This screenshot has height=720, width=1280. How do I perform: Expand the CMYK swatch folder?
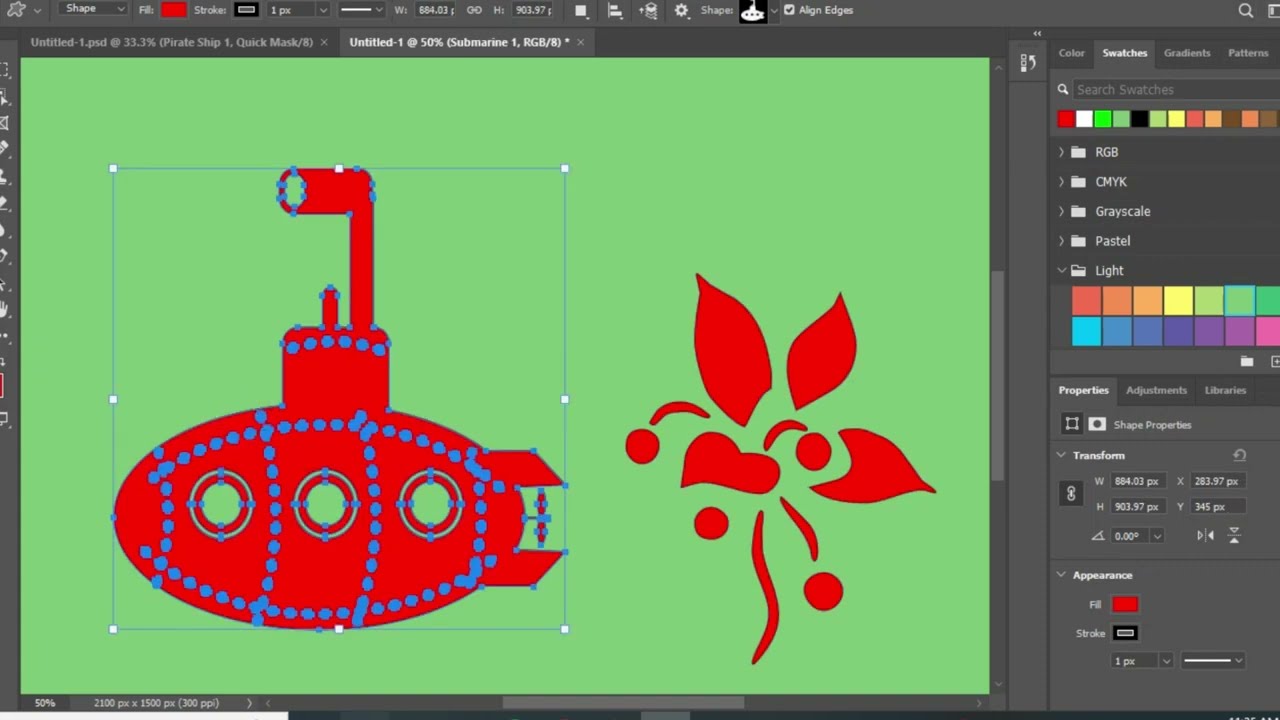pyautogui.click(x=1062, y=182)
